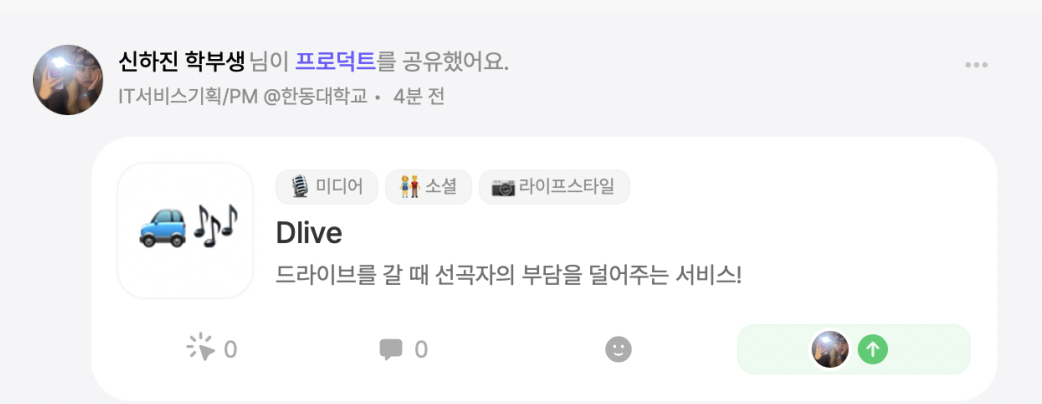Open the three-dot more options menu

click(976, 65)
